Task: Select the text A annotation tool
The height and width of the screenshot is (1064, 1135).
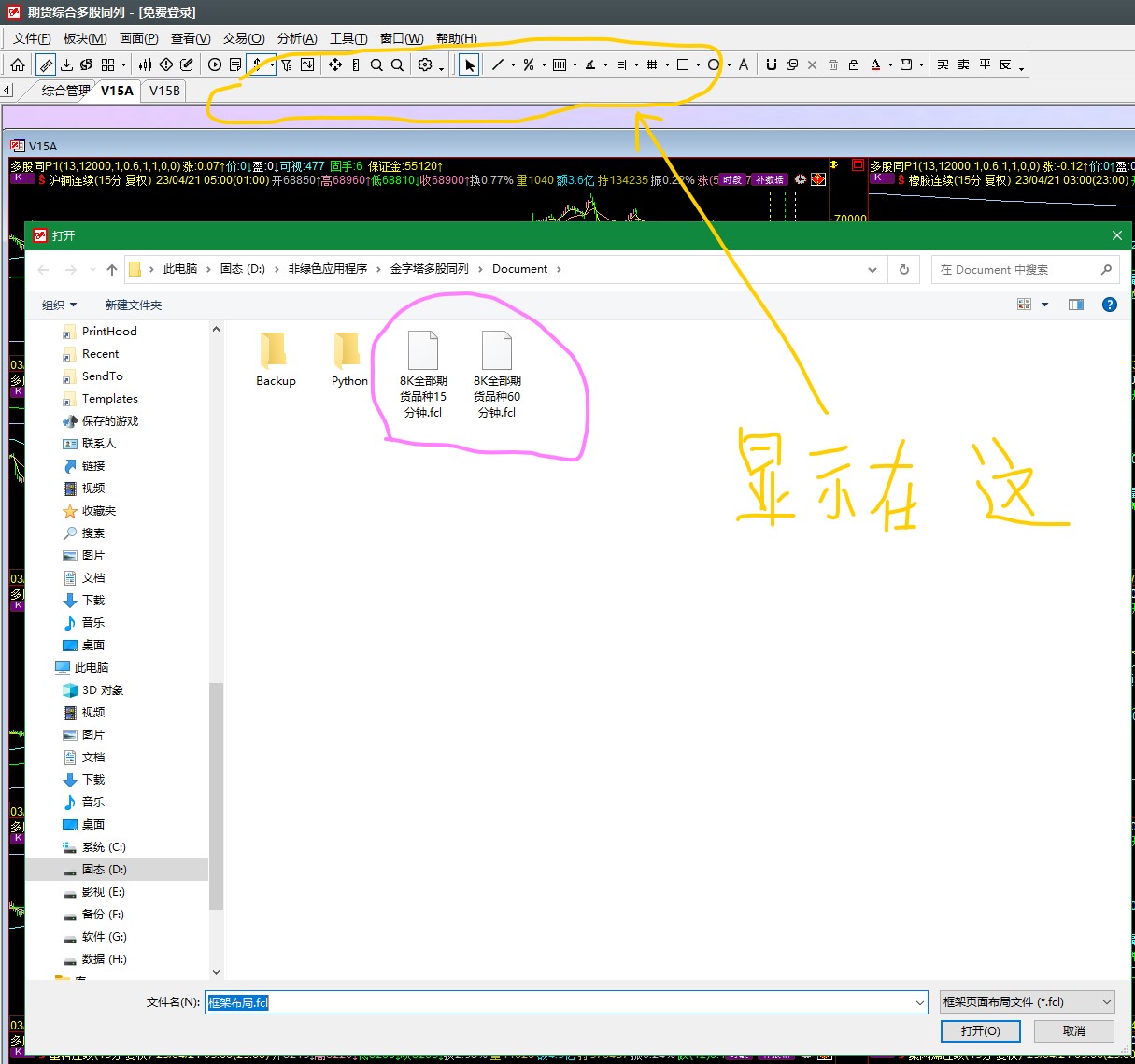Action: click(x=744, y=64)
